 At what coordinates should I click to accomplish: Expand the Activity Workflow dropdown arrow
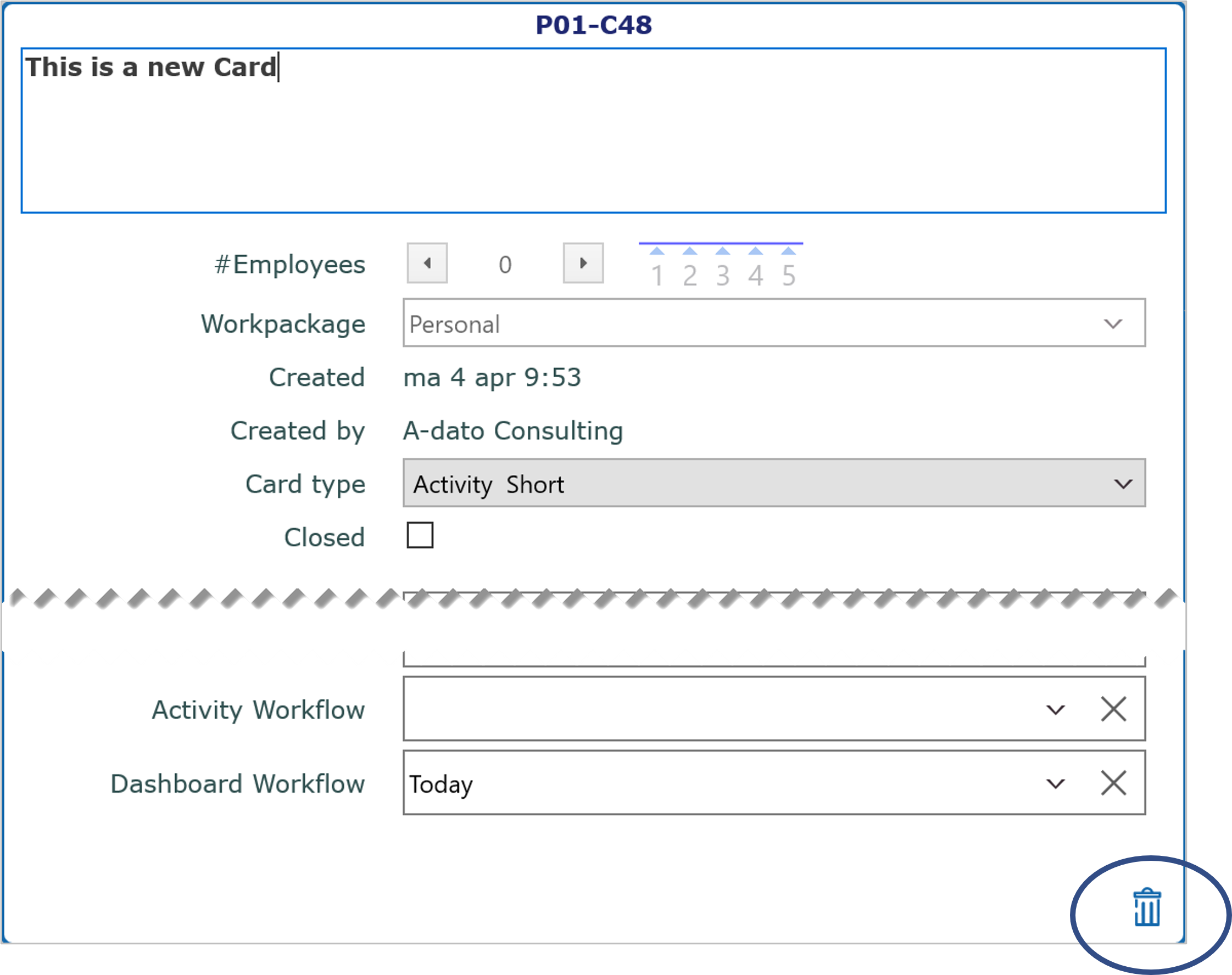1055,709
